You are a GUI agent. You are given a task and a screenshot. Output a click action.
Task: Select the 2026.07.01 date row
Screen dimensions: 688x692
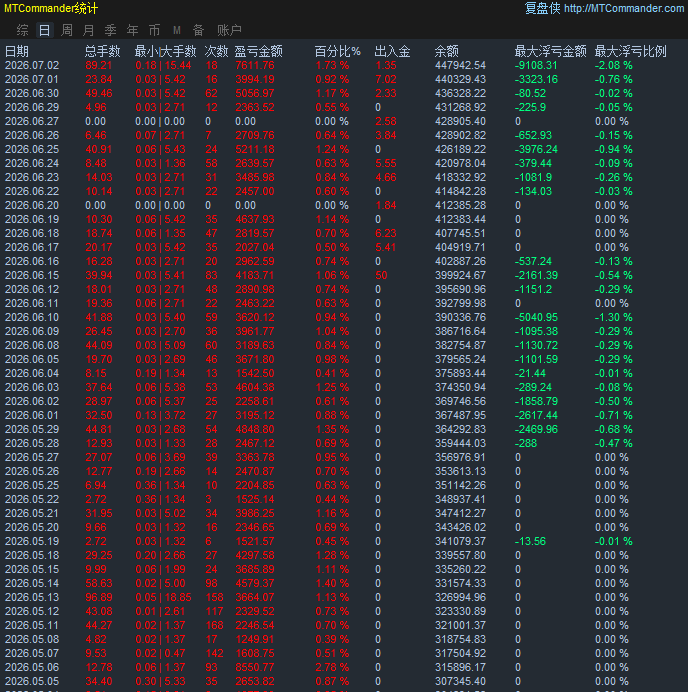coord(32,79)
